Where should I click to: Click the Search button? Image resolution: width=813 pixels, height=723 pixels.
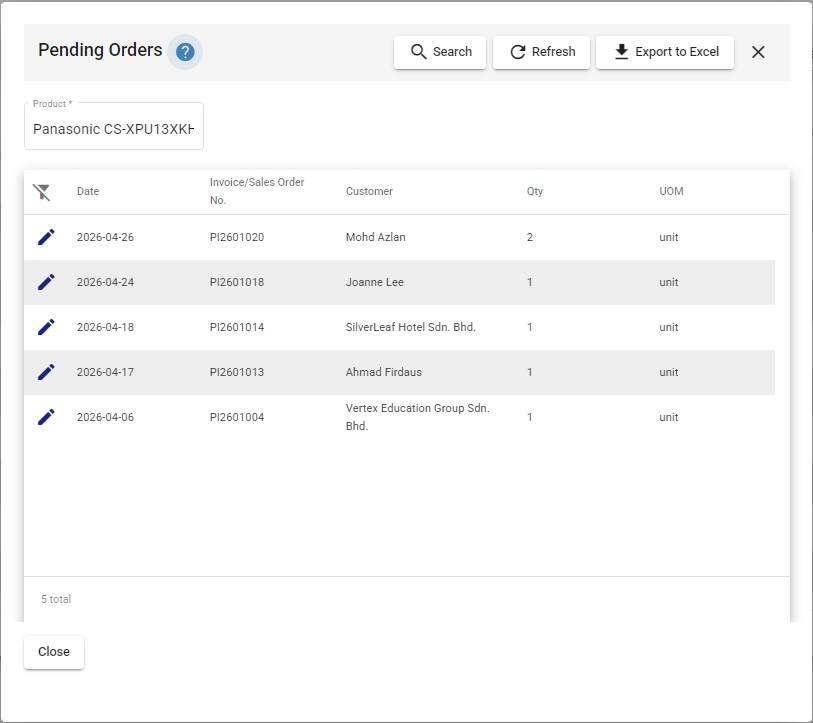440,52
